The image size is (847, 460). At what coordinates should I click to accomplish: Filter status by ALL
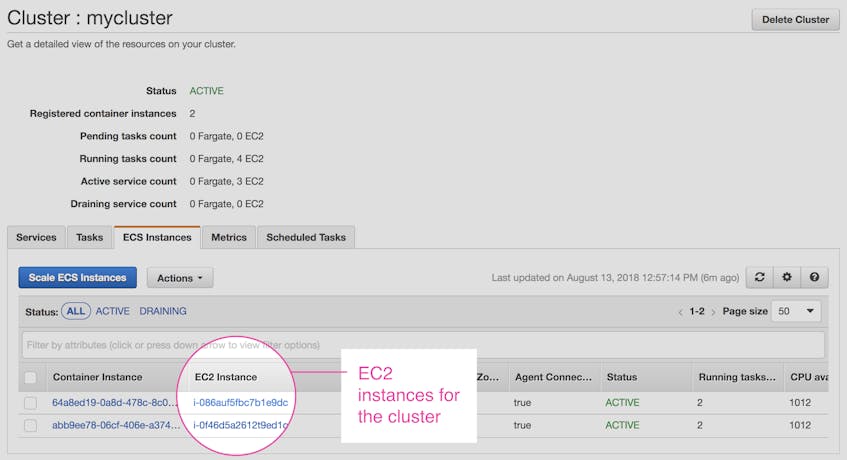point(76,311)
